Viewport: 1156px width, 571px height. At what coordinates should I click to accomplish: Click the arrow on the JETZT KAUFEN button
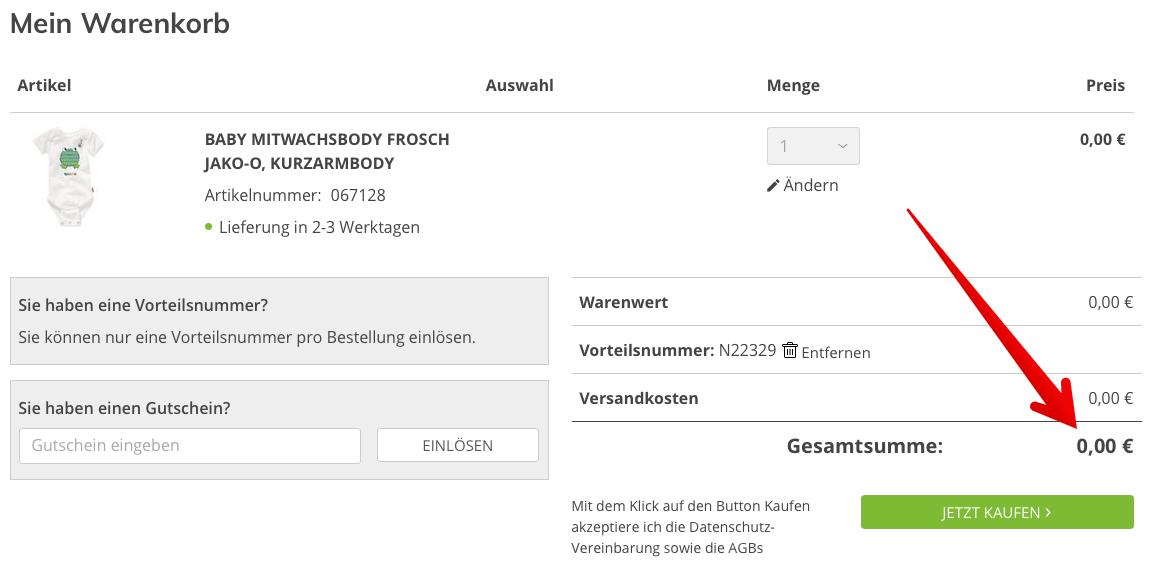[x=1048, y=512]
